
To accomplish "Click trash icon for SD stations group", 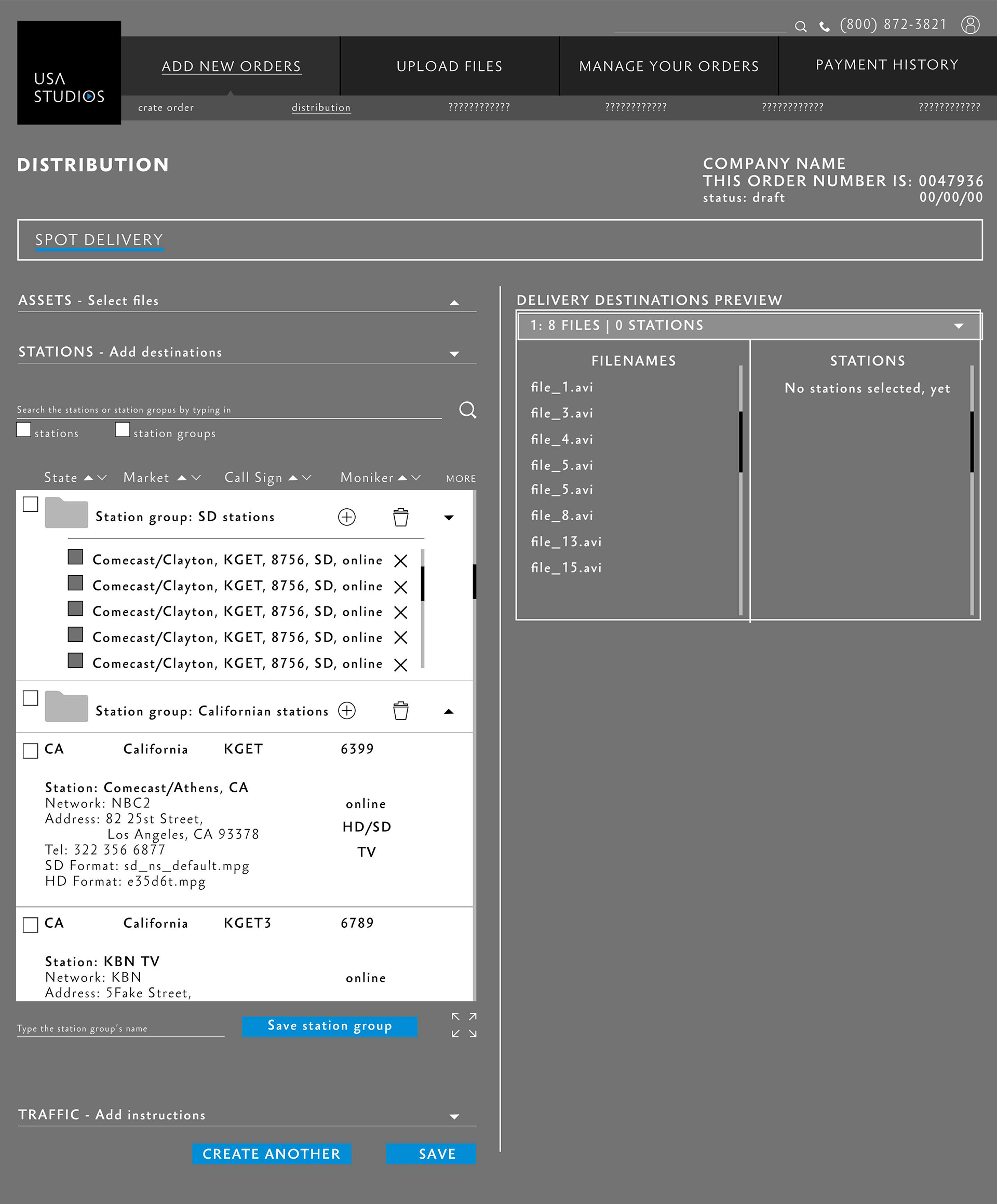I will click(x=401, y=517).
